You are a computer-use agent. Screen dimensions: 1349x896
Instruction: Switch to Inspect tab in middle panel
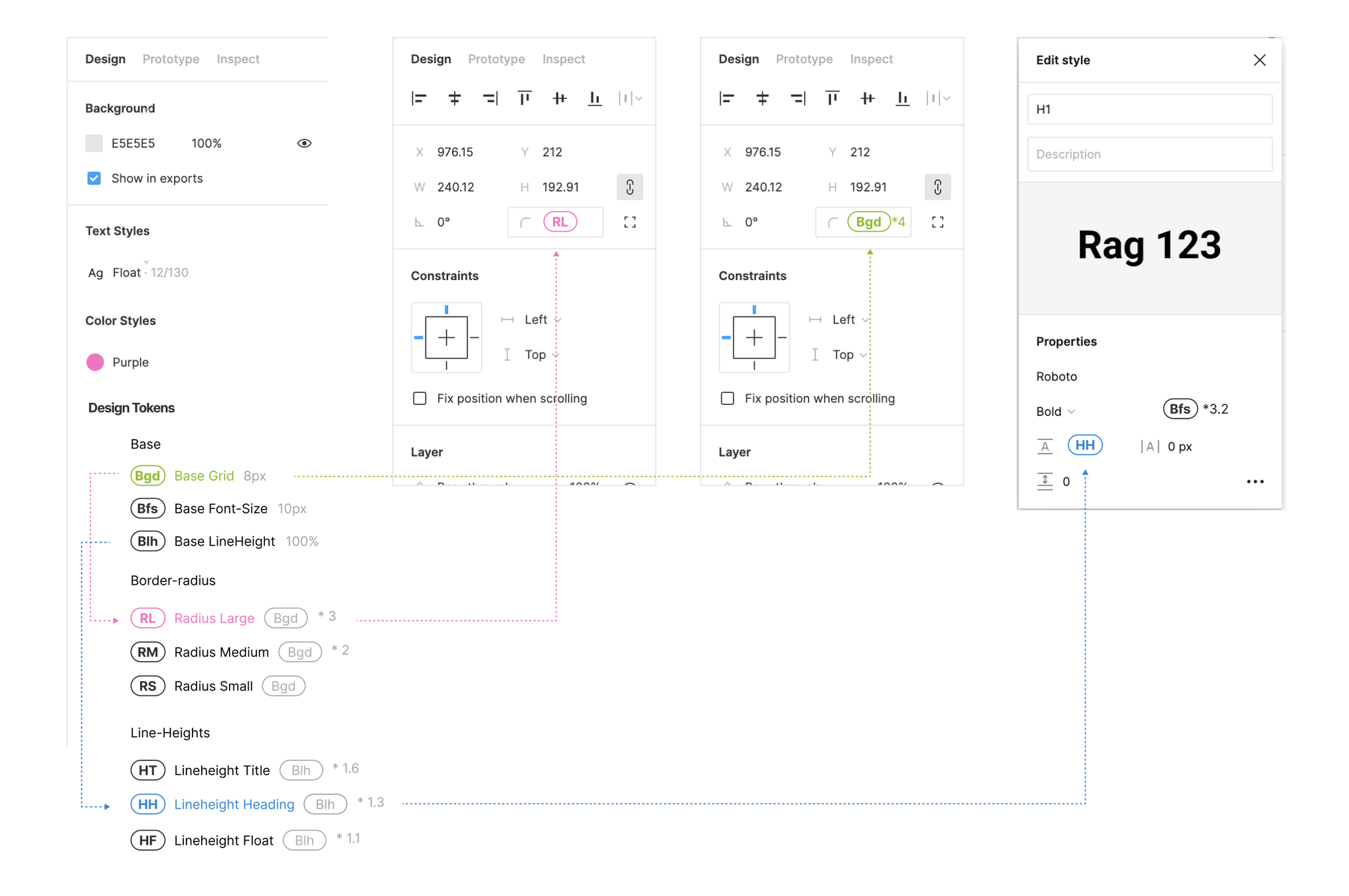[563, 59]
